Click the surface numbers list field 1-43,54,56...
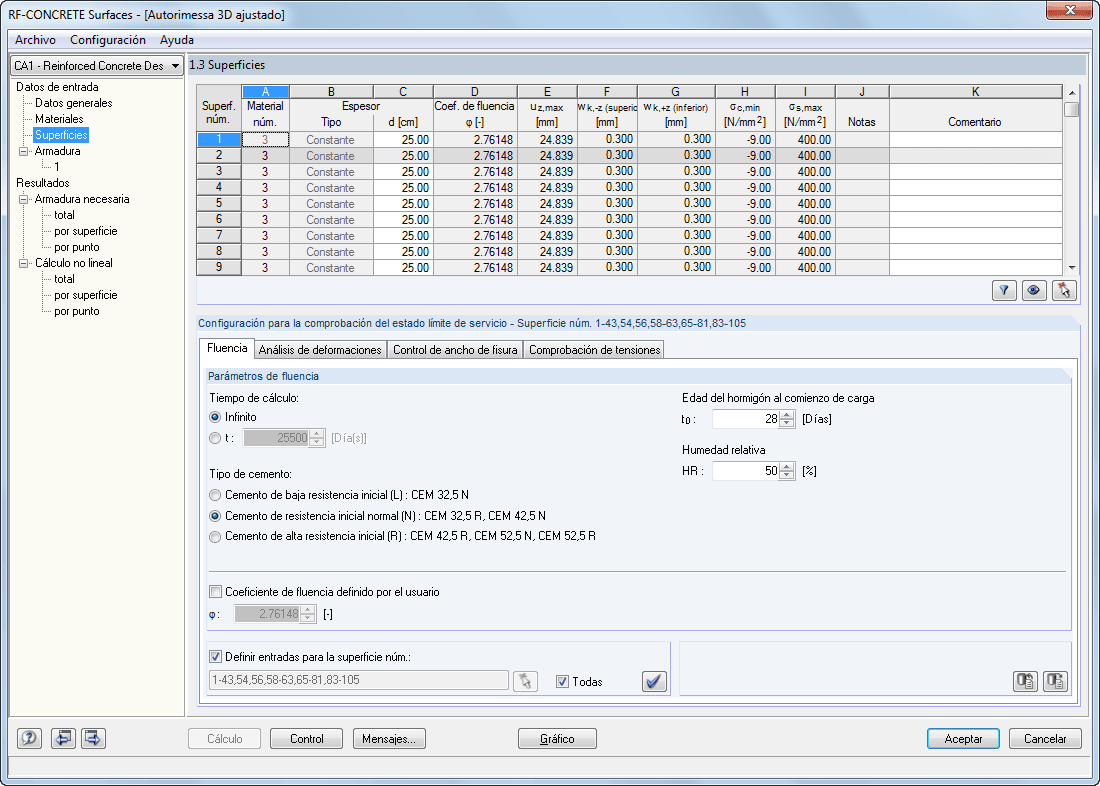 click(358, 680)
